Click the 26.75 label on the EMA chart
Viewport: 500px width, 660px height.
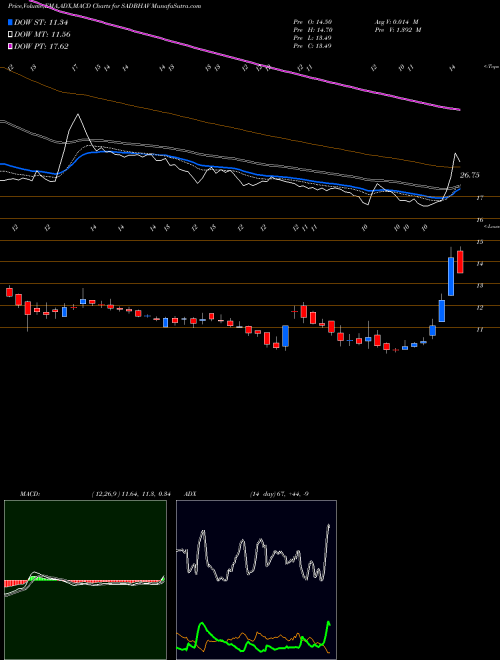pos(469,176)
